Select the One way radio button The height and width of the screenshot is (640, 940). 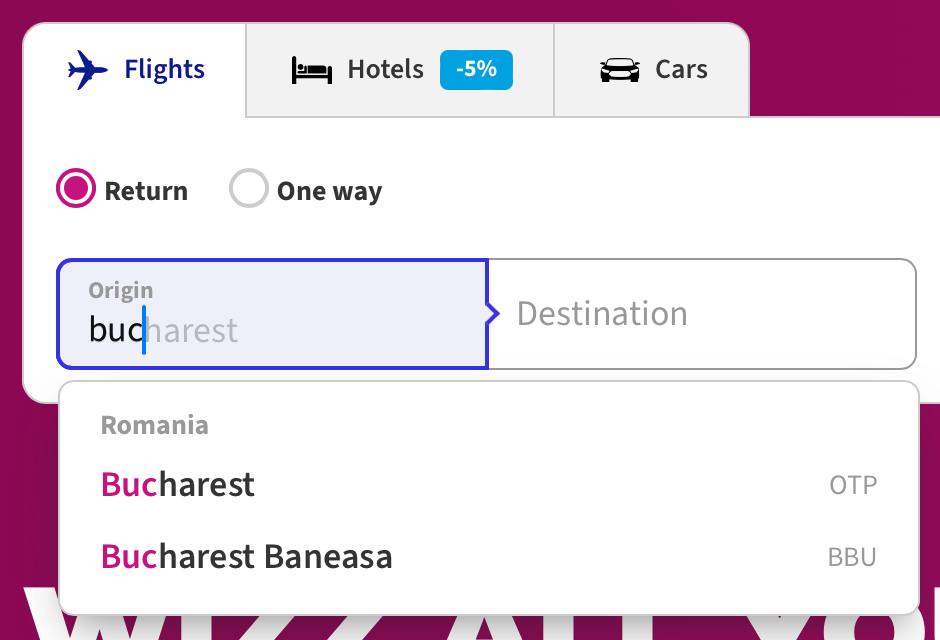248,189
